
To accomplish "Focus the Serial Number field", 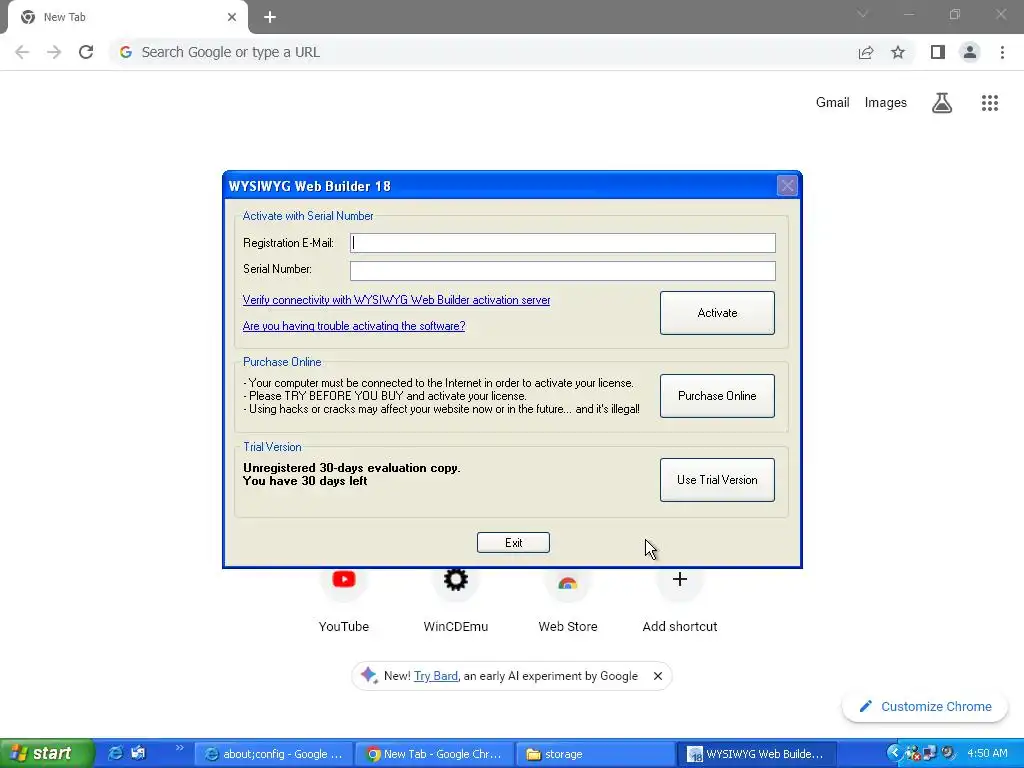I will [562, 270].
